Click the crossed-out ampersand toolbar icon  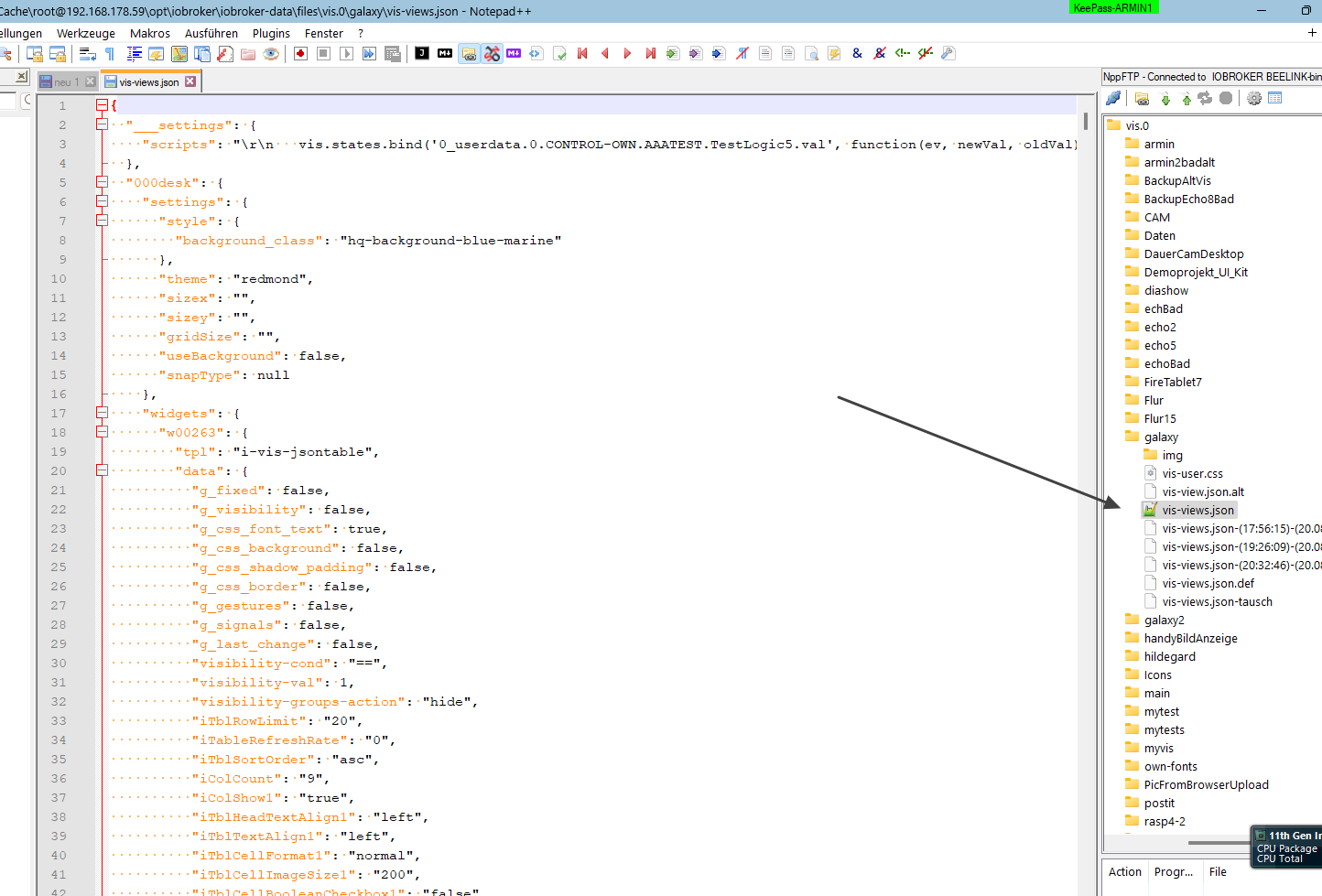click(880, 53)
